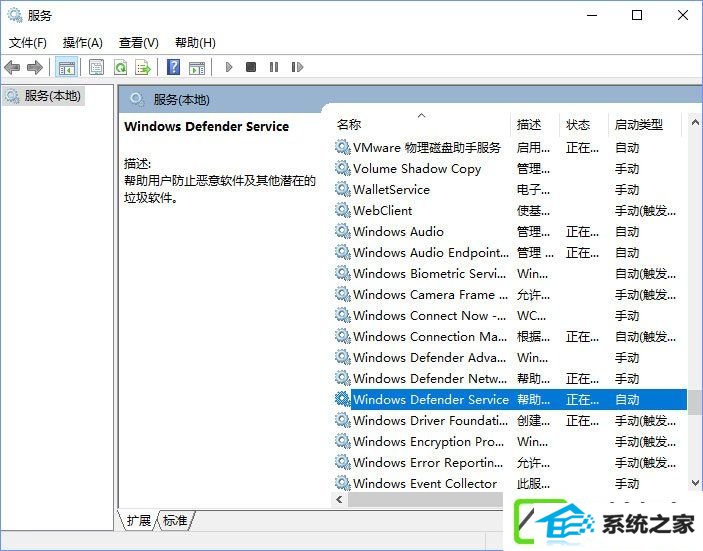This screenshot has height=551, width=703.
Task: Click gear icon of VMware 物理磁盘助手服务
Action: coord(343,148)
